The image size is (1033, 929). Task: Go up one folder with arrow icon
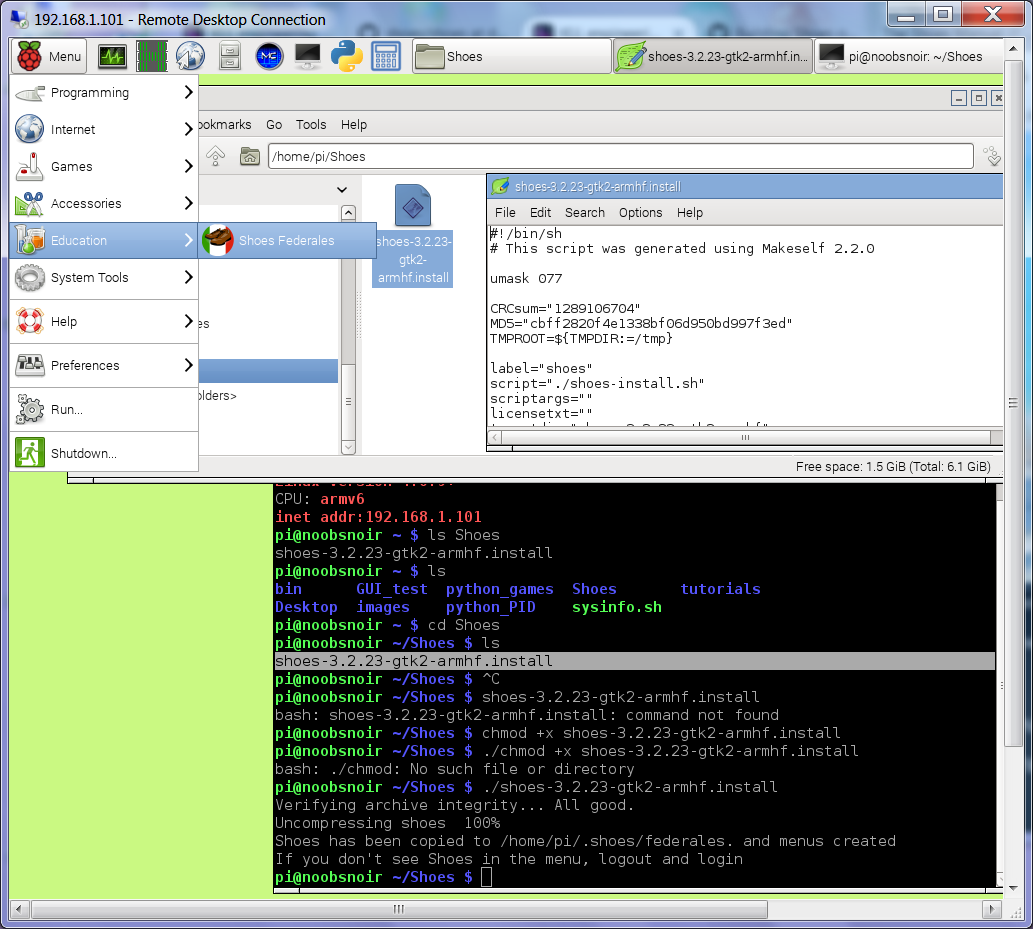click(215, 156)
